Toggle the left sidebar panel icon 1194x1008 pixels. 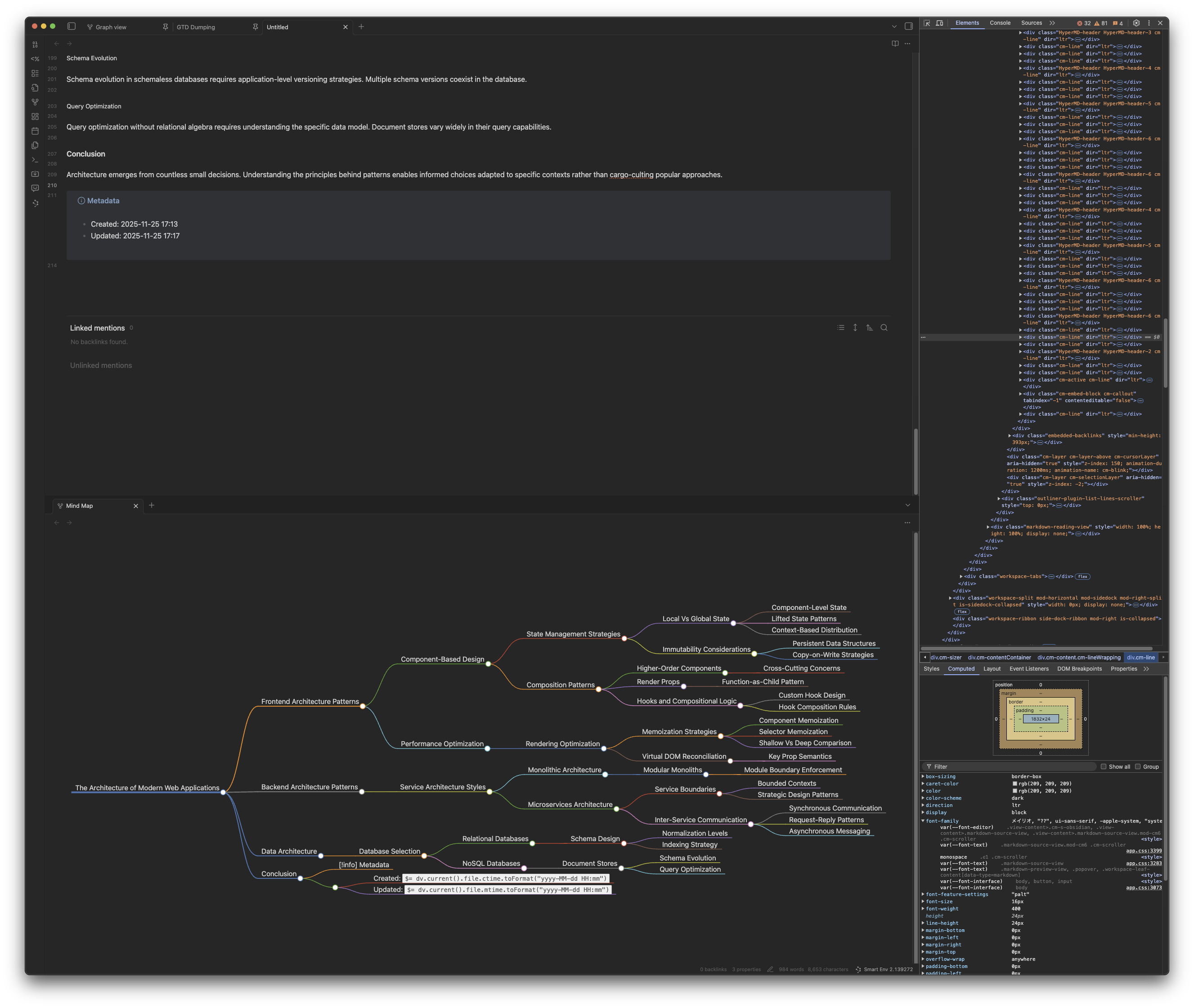click(x=72, y=26)
